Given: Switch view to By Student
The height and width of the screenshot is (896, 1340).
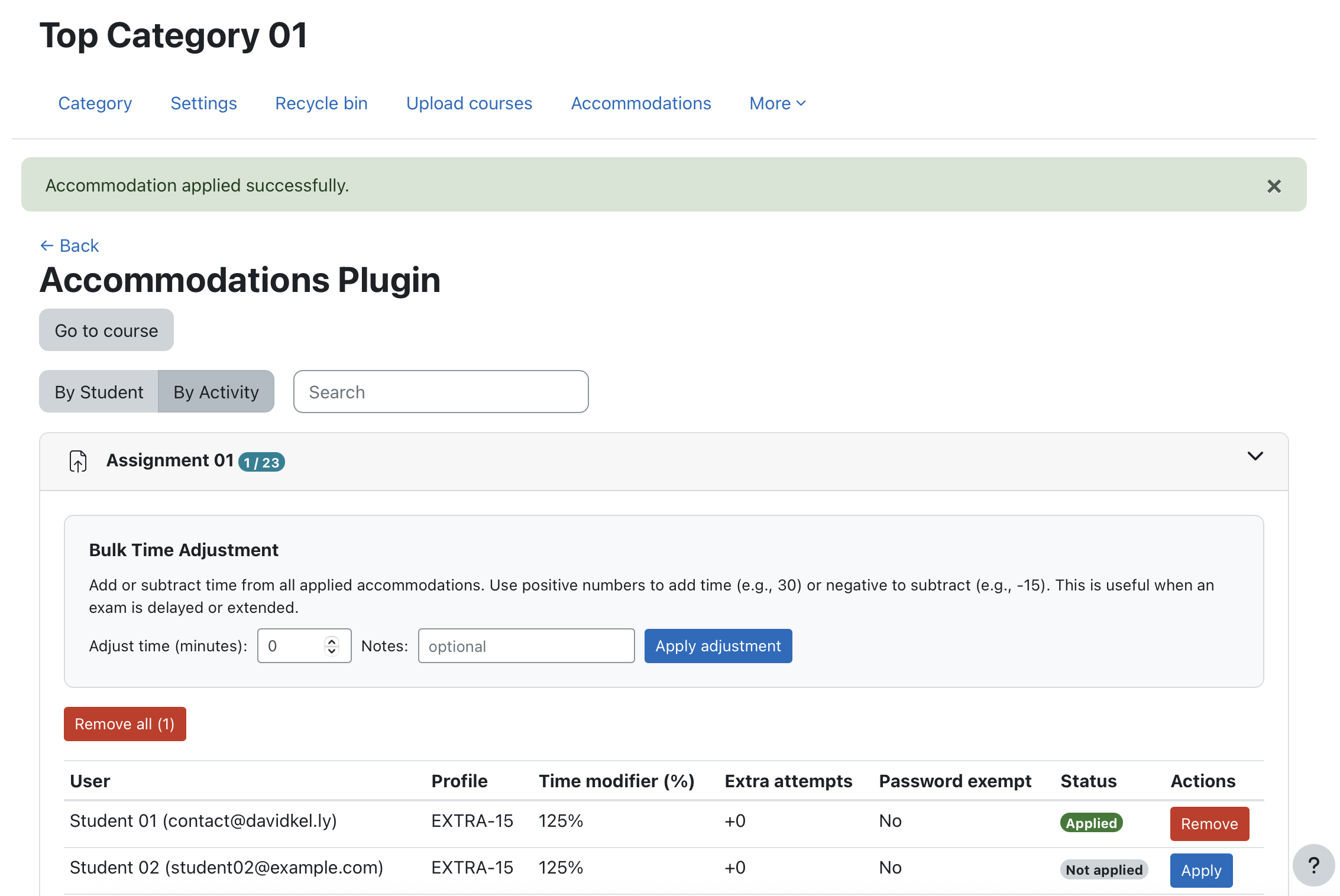Looking at the screenshot, I should (x=99, y=391).
